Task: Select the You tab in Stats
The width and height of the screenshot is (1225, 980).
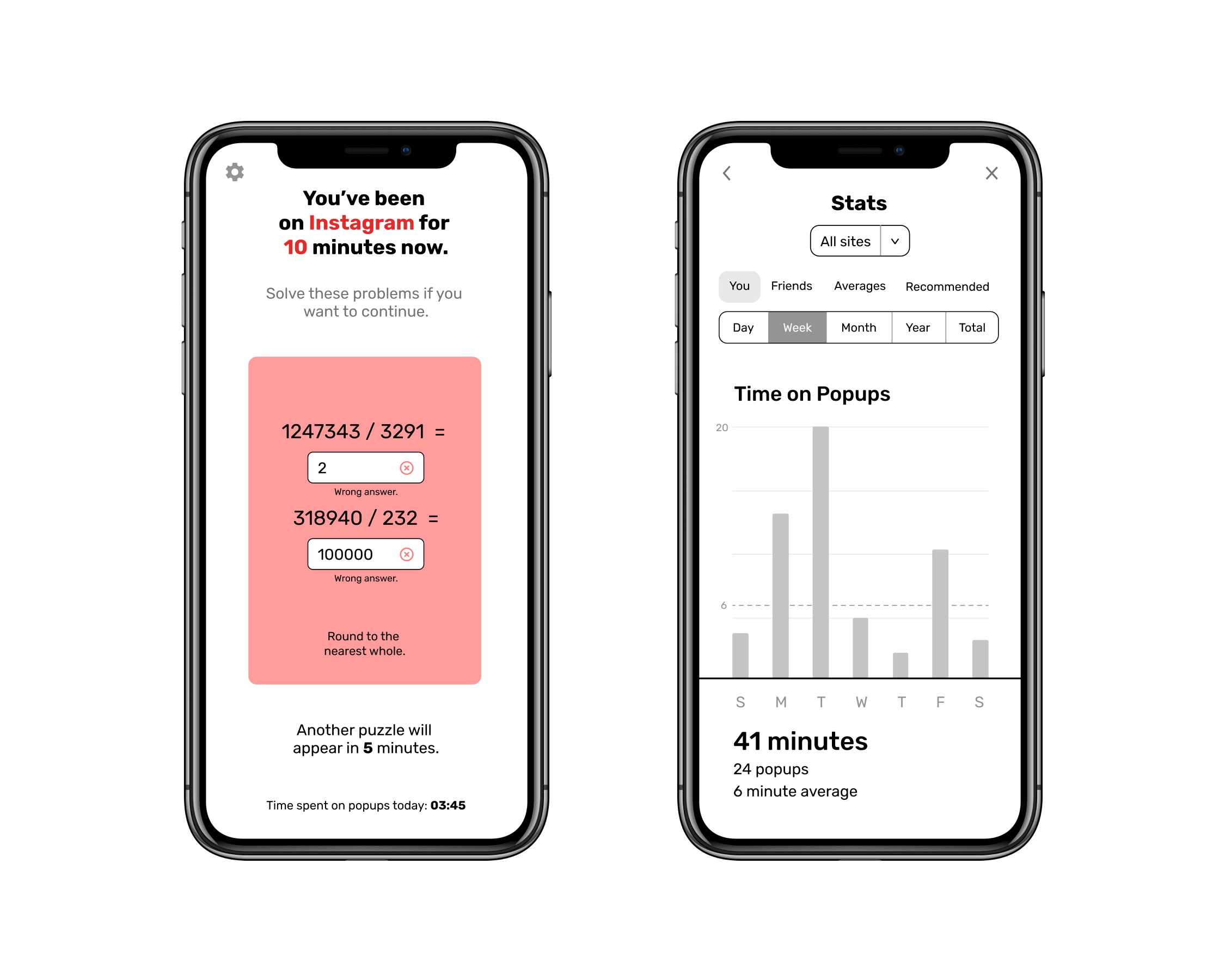Action: coord(740,286)
